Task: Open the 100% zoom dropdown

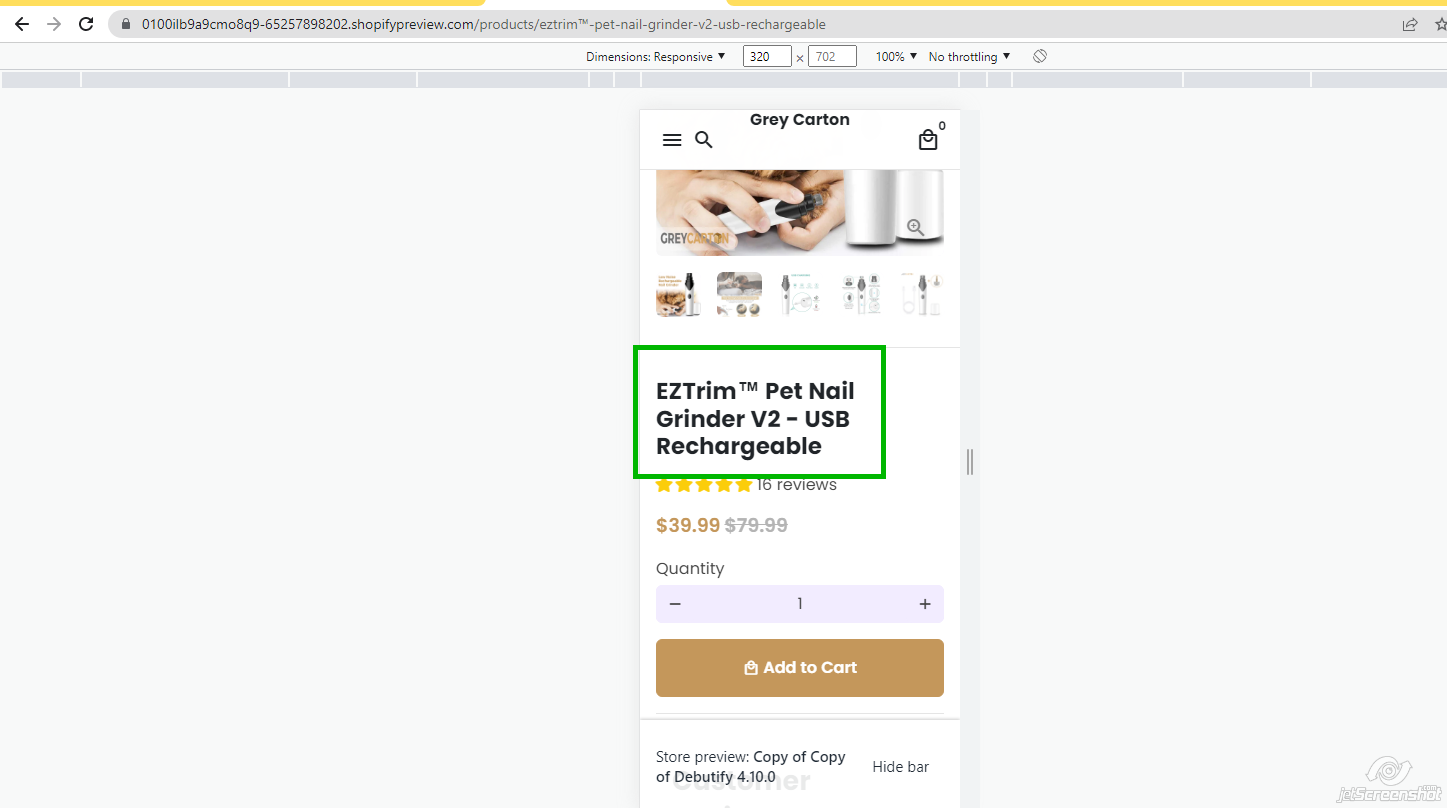Action: (x=896, y=57)
